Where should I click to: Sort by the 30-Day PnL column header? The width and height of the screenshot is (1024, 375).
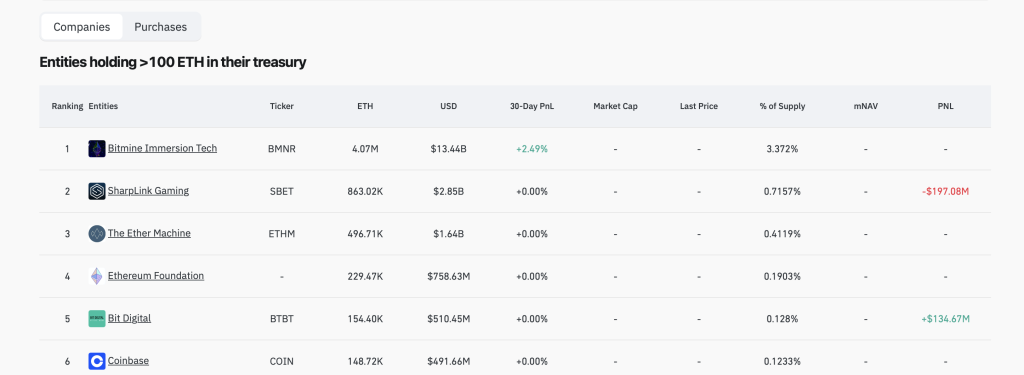pos(532,106)
